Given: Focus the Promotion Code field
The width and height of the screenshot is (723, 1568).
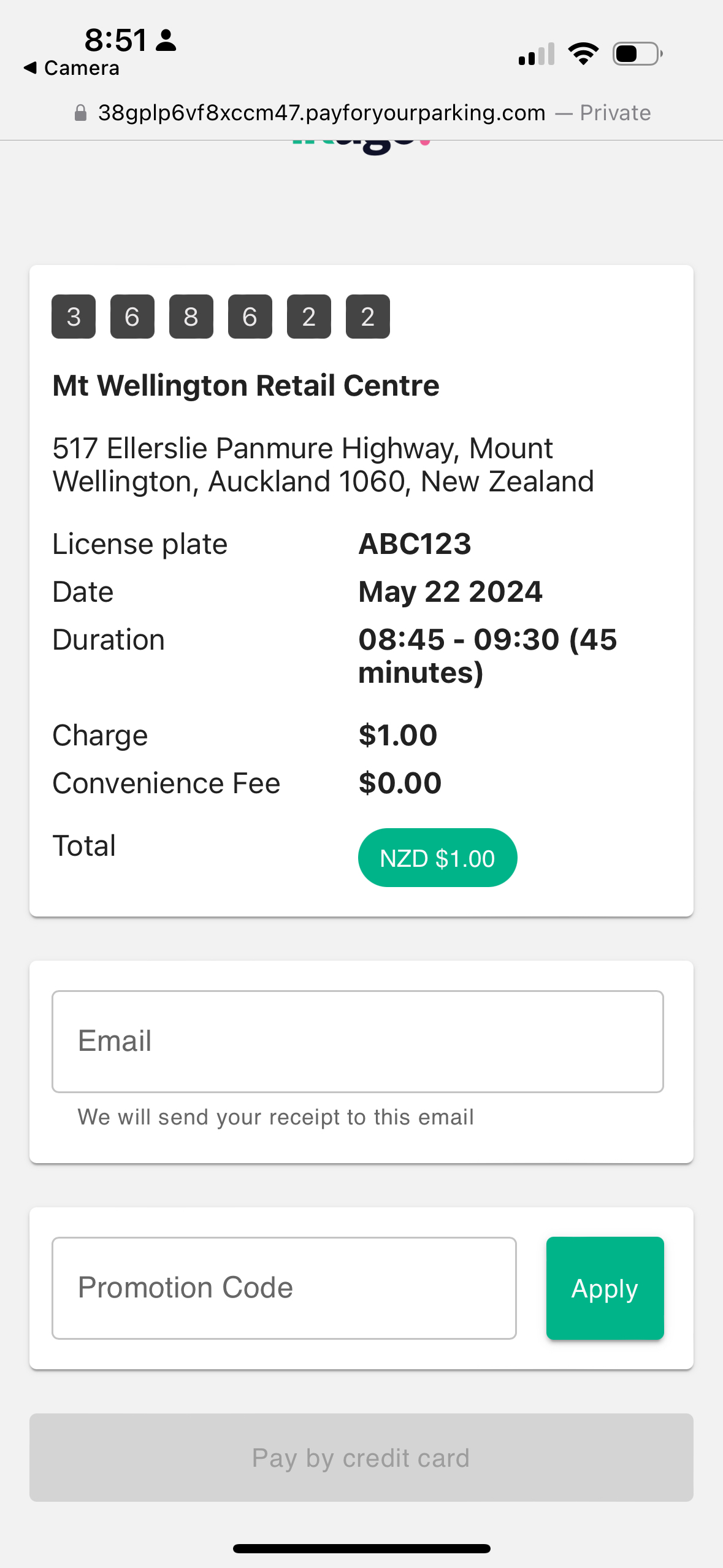Looking at the screenshot, I should tap(284, 1288).
